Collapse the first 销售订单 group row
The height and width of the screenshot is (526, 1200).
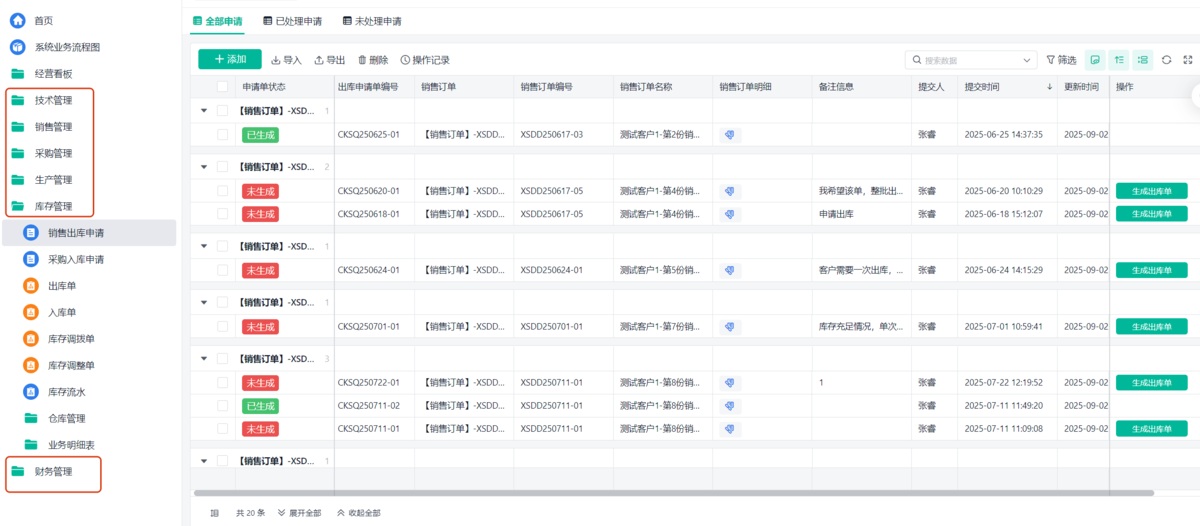pyautogui.click(x=205, y=111)
